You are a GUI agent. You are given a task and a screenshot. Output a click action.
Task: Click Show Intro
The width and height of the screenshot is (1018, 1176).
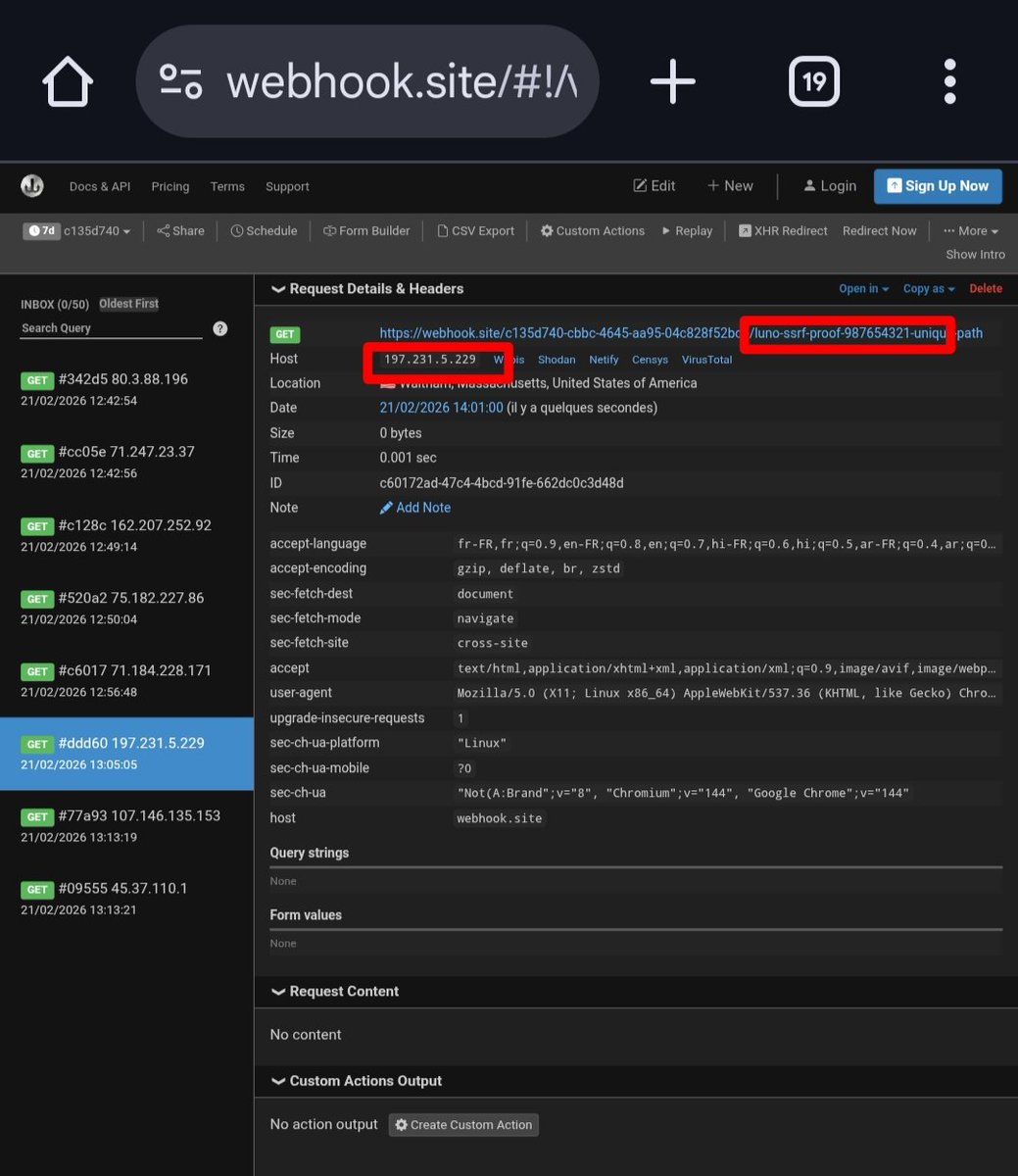[975, 255]
